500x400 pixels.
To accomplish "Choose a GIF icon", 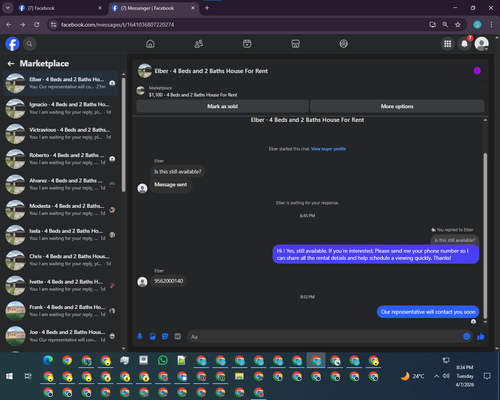I will pyautogui.click(x=178, y=336).
